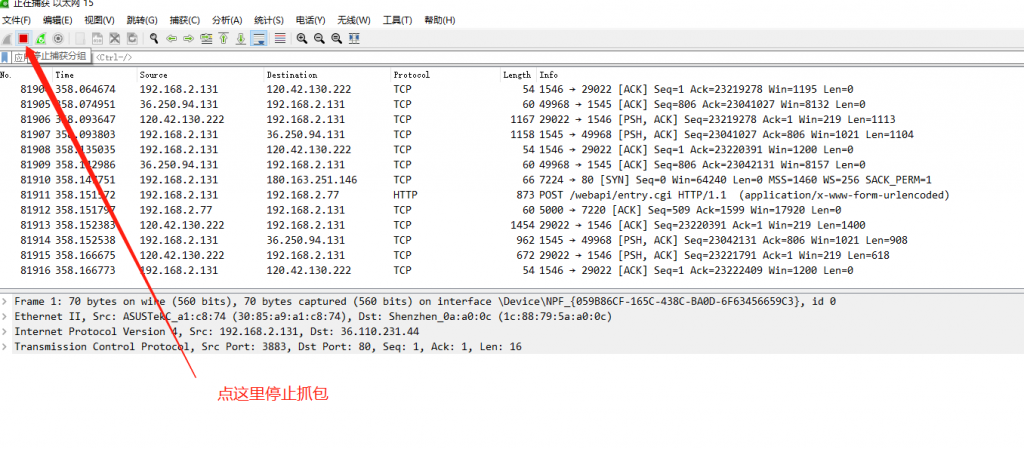Select packet 81915 with Len=618
Viewport: 1024px width, 449px height.
tap(512, 255)
